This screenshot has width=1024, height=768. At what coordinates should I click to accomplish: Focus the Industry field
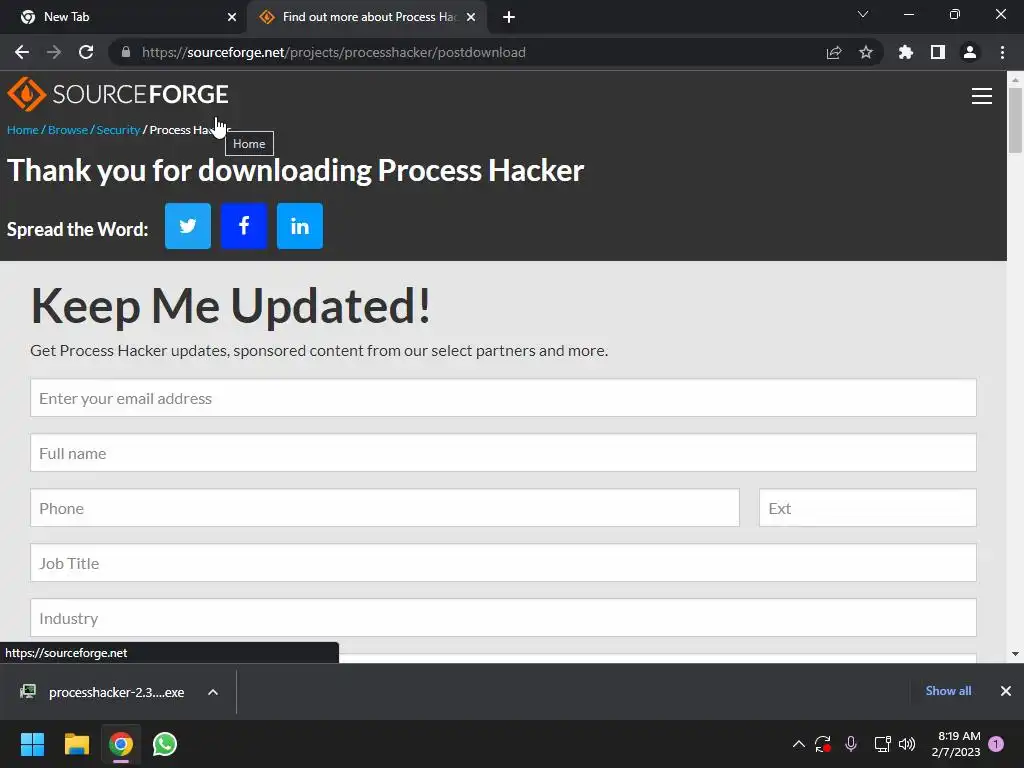(x=504, y=617)
